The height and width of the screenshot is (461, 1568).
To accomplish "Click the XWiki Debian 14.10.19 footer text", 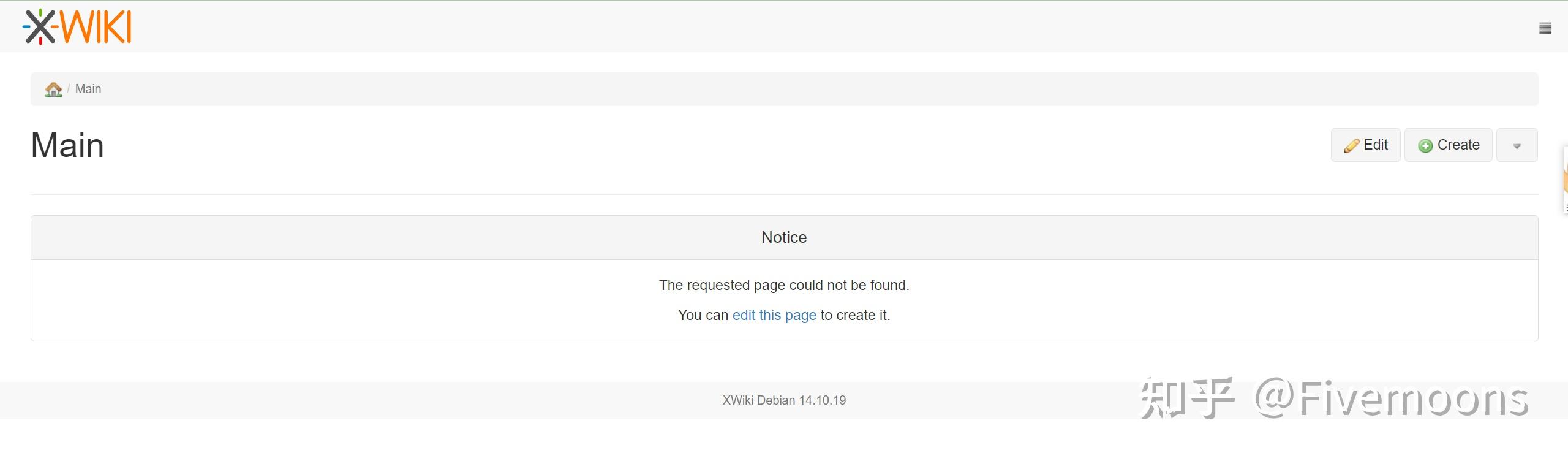I will click(x=784, y=400).
